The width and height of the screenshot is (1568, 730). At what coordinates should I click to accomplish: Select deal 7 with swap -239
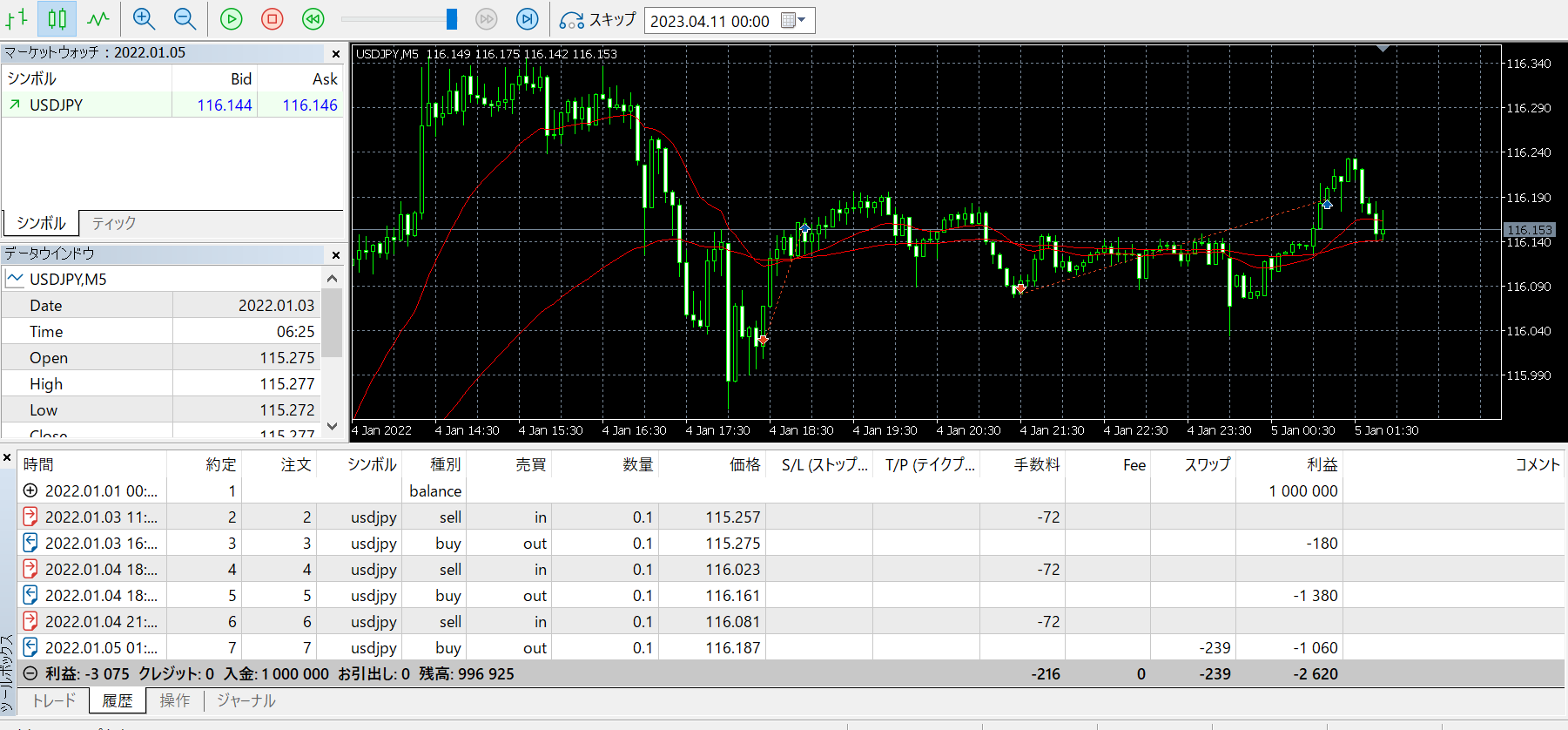(791, 648)
